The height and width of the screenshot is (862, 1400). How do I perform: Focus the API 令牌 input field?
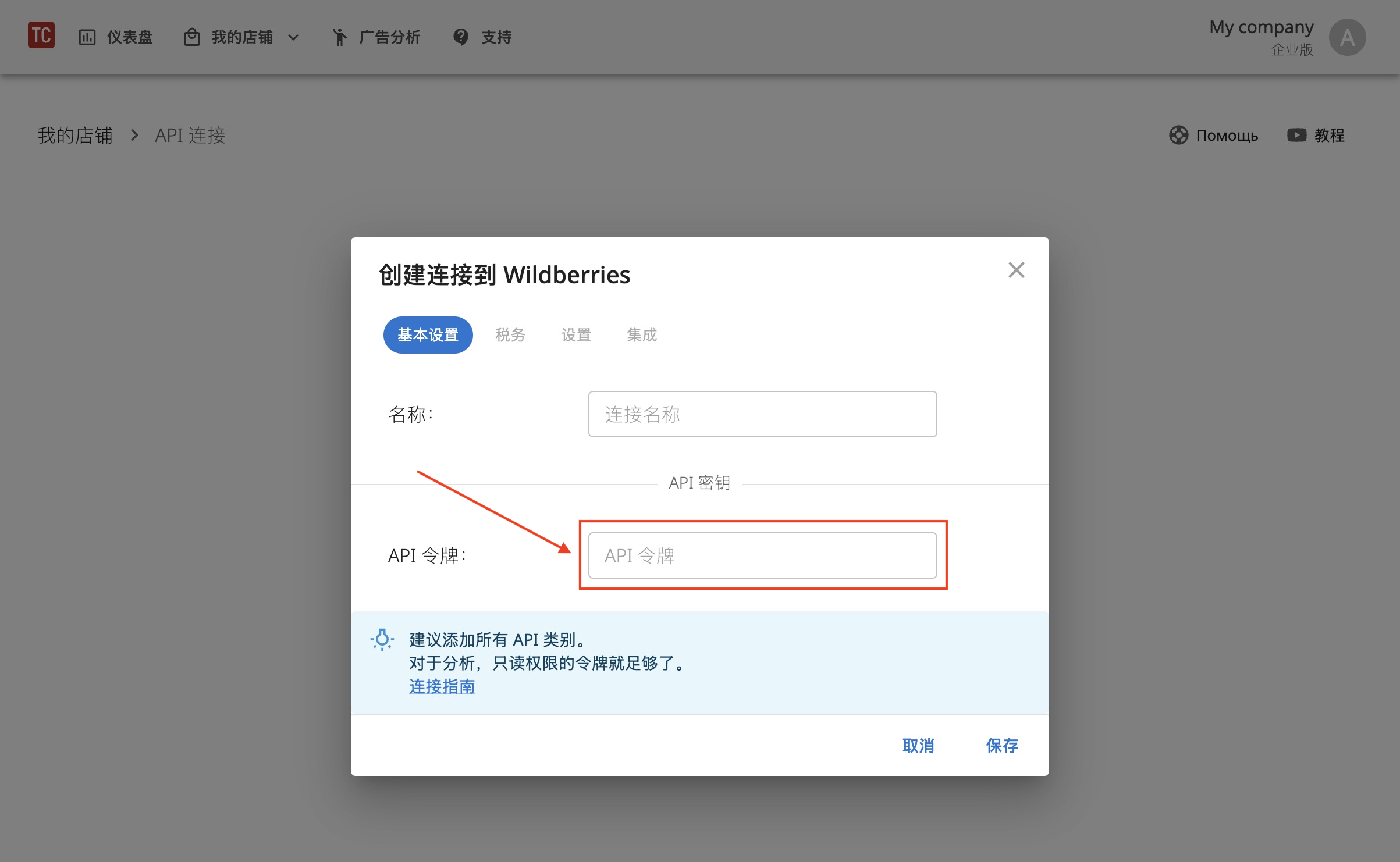point(762,555)
